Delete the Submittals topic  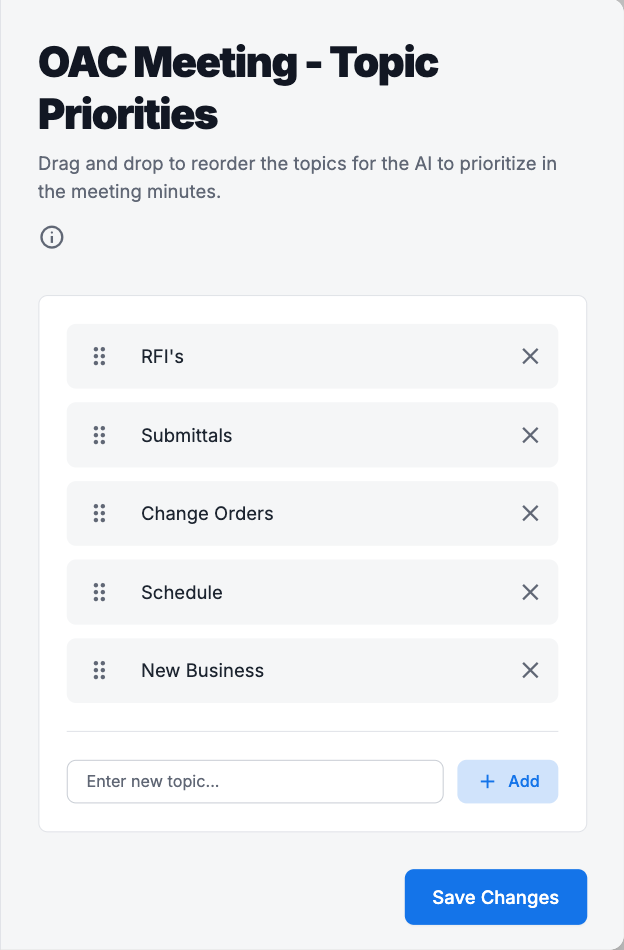[x=530, y=435]
